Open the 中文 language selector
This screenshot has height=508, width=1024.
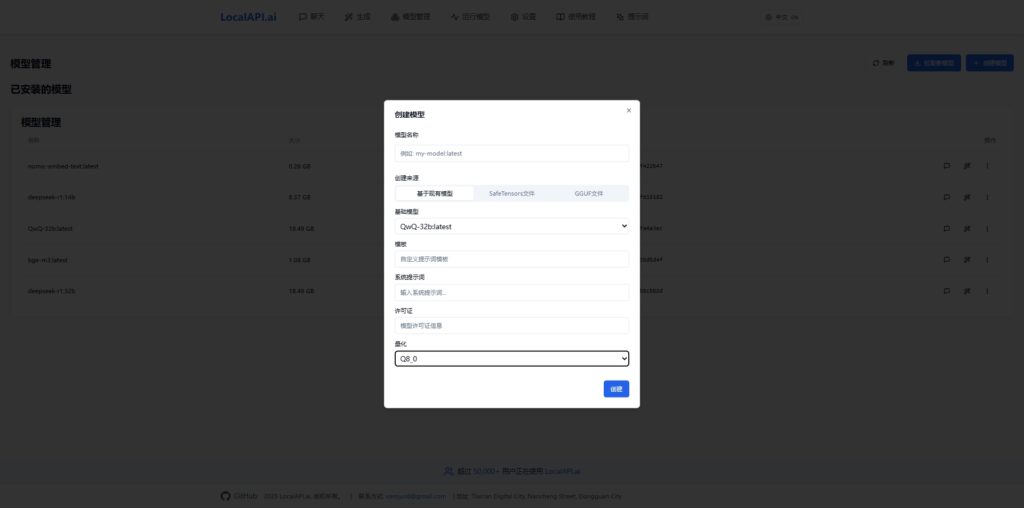coord(780,17)
